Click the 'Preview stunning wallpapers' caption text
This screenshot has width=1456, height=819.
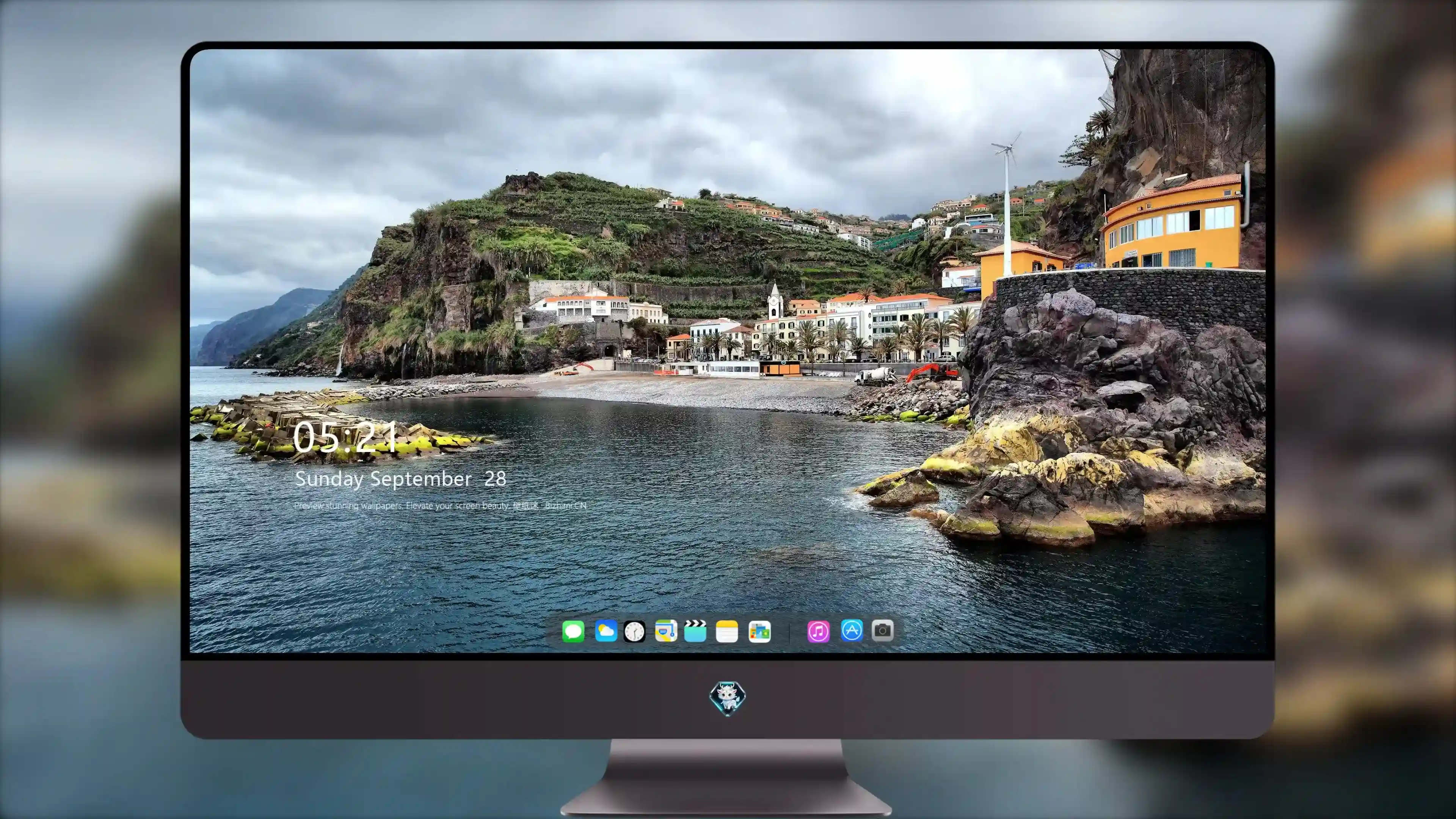point(440,505)
